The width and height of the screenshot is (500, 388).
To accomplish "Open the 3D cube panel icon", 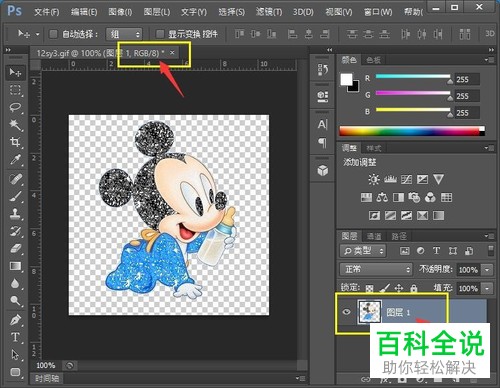I will (x=322, y=171).
